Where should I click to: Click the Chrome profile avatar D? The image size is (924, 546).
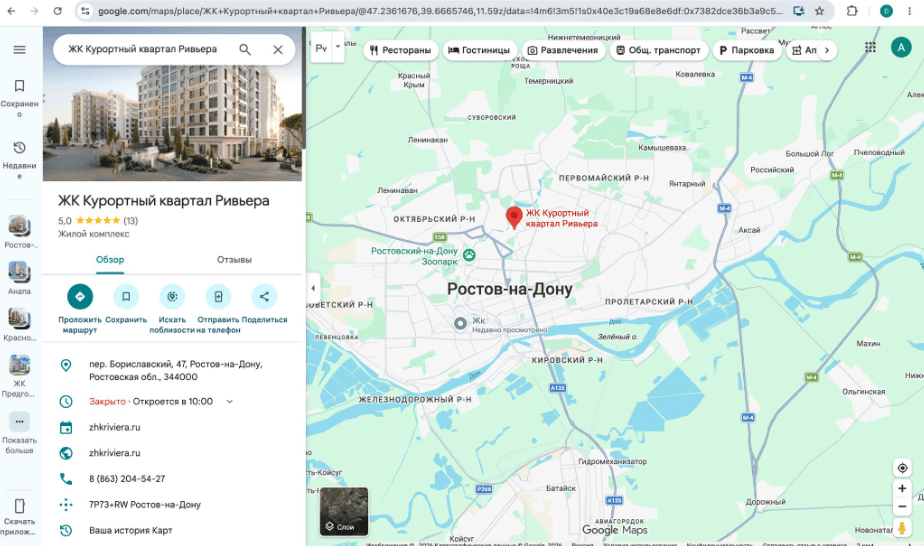886,11
